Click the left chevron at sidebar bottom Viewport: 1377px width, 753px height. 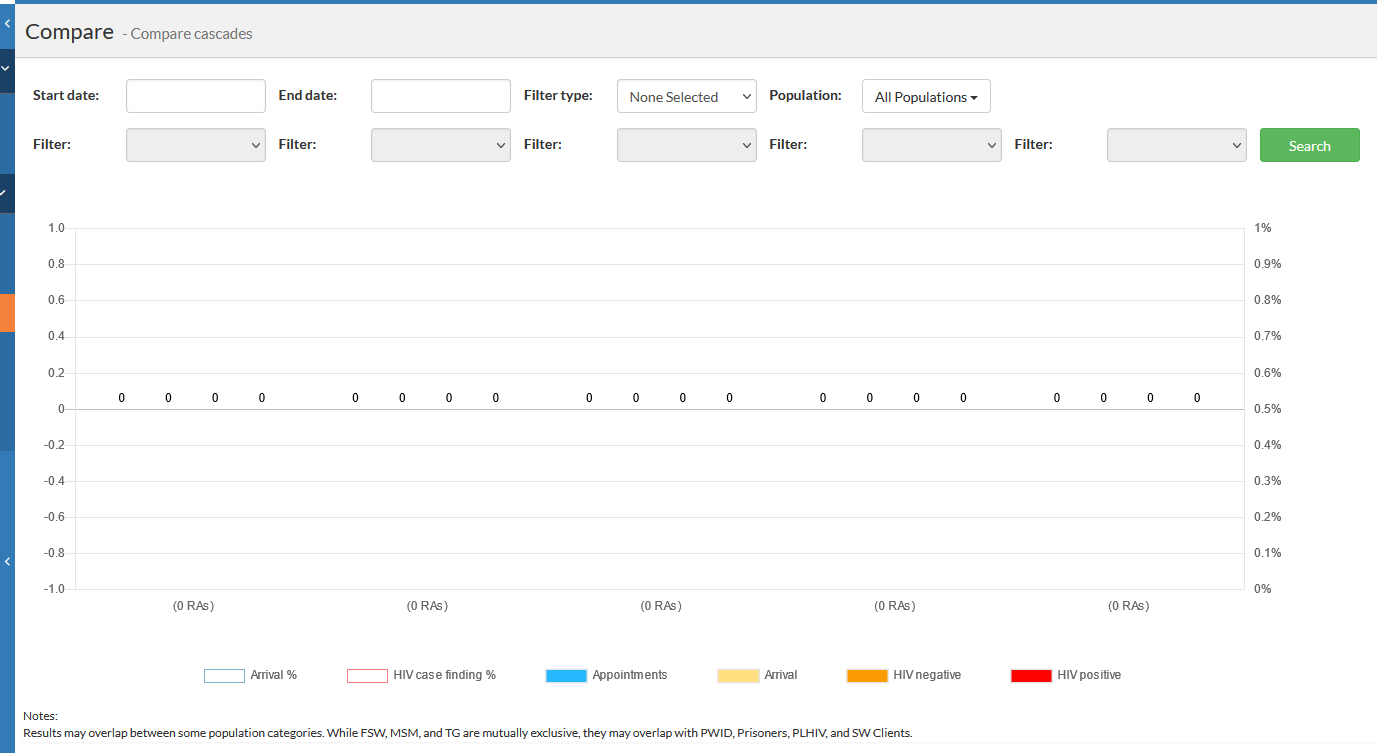(x=7, y=562)
